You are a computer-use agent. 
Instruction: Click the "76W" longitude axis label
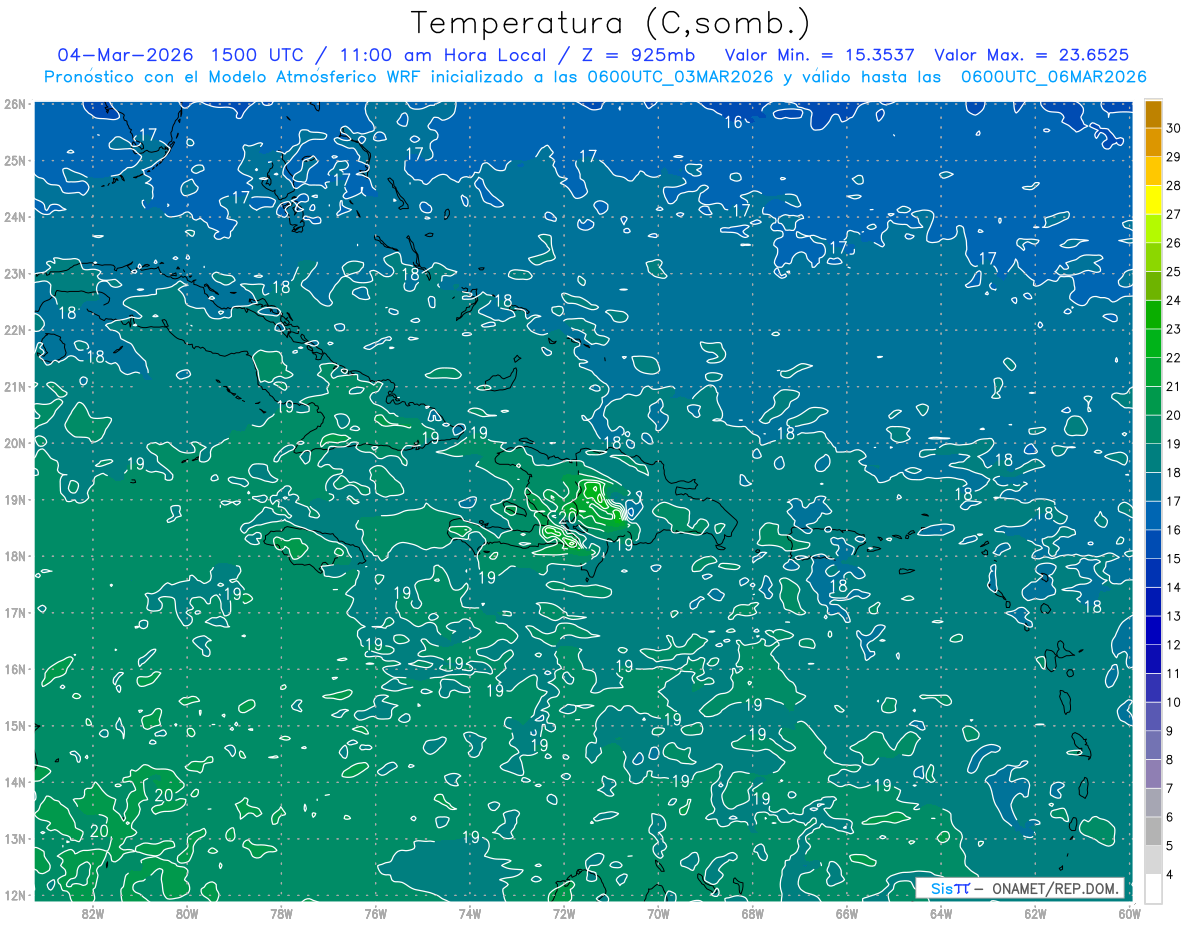[x=375, y=912]
